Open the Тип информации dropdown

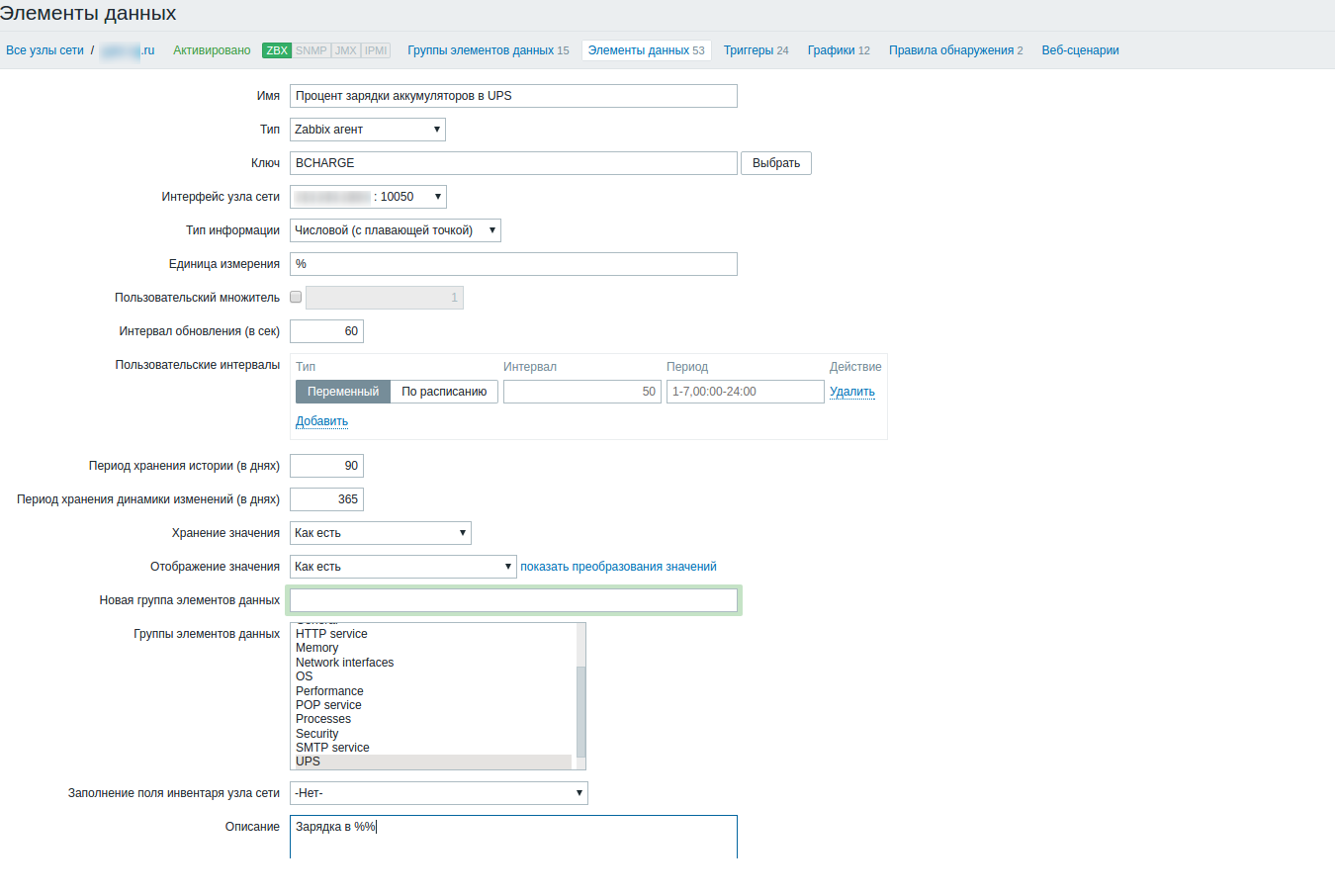point(395,229)
